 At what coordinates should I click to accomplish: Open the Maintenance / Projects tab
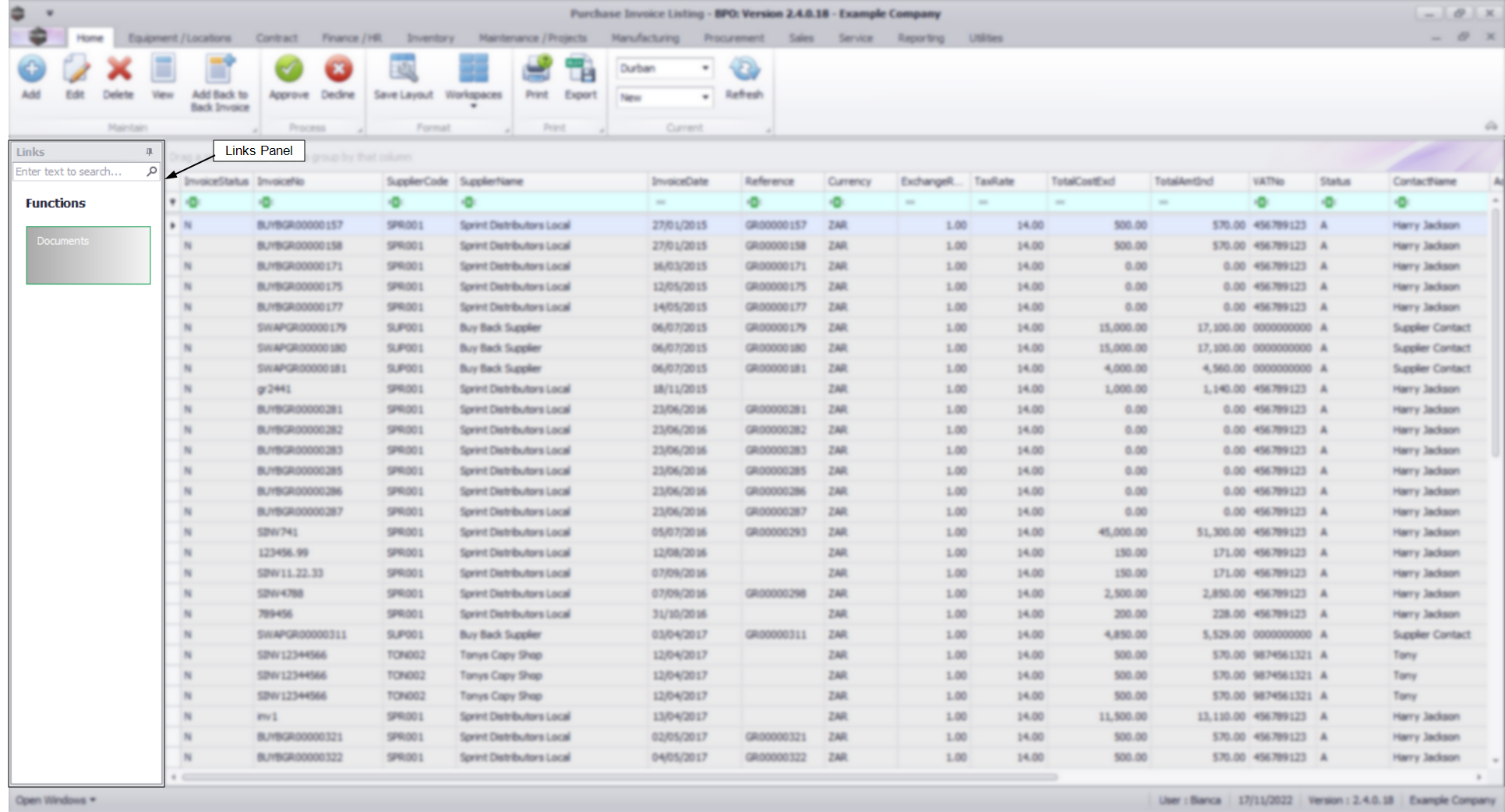pos(532,37)
